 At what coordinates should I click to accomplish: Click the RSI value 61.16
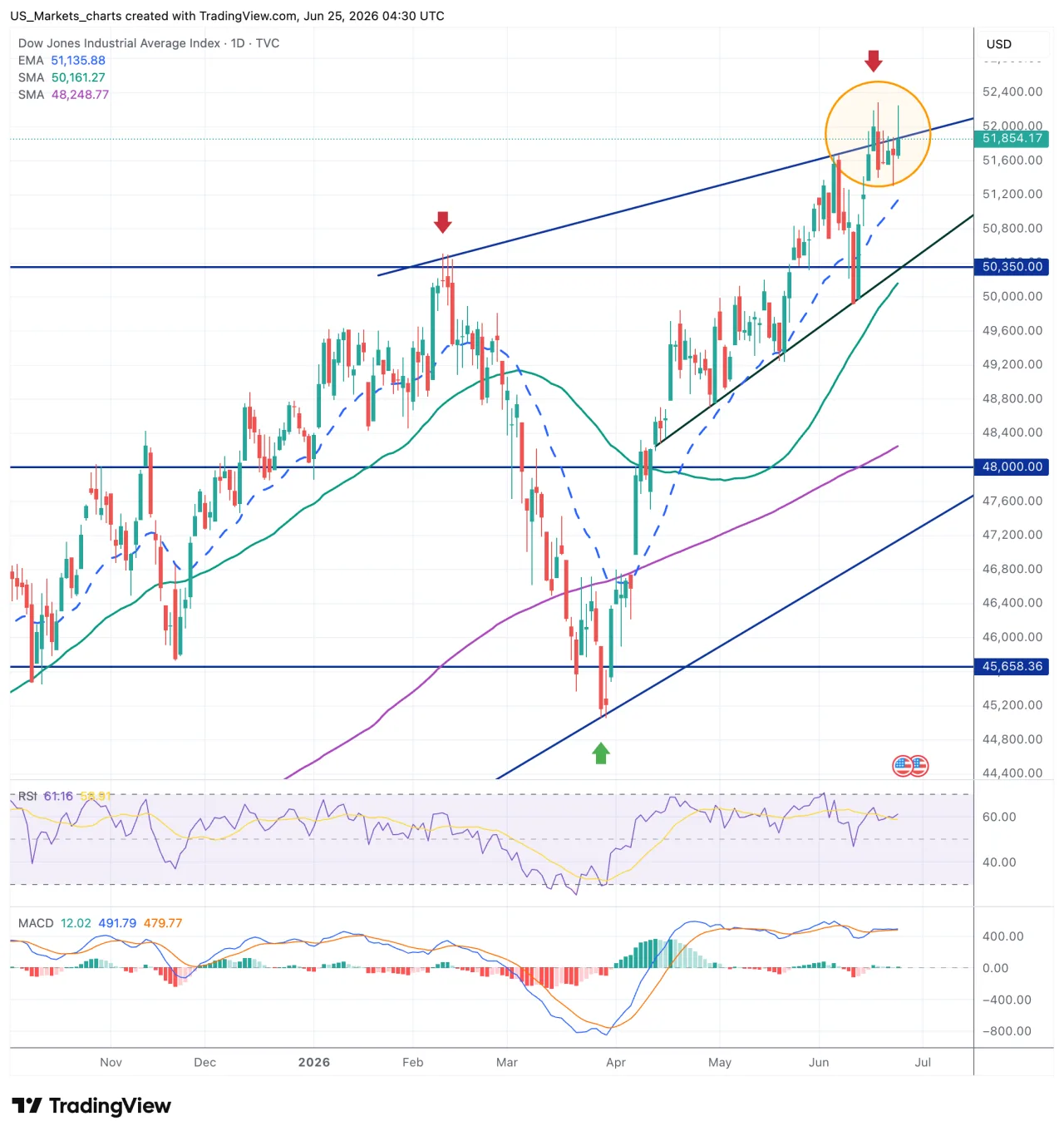58,797
